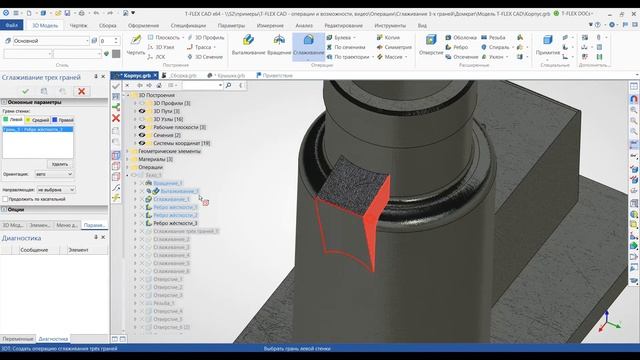Select the Оболочка shell tool
Image resolution: width=640 pixels, height=360 pixels.
461,38
